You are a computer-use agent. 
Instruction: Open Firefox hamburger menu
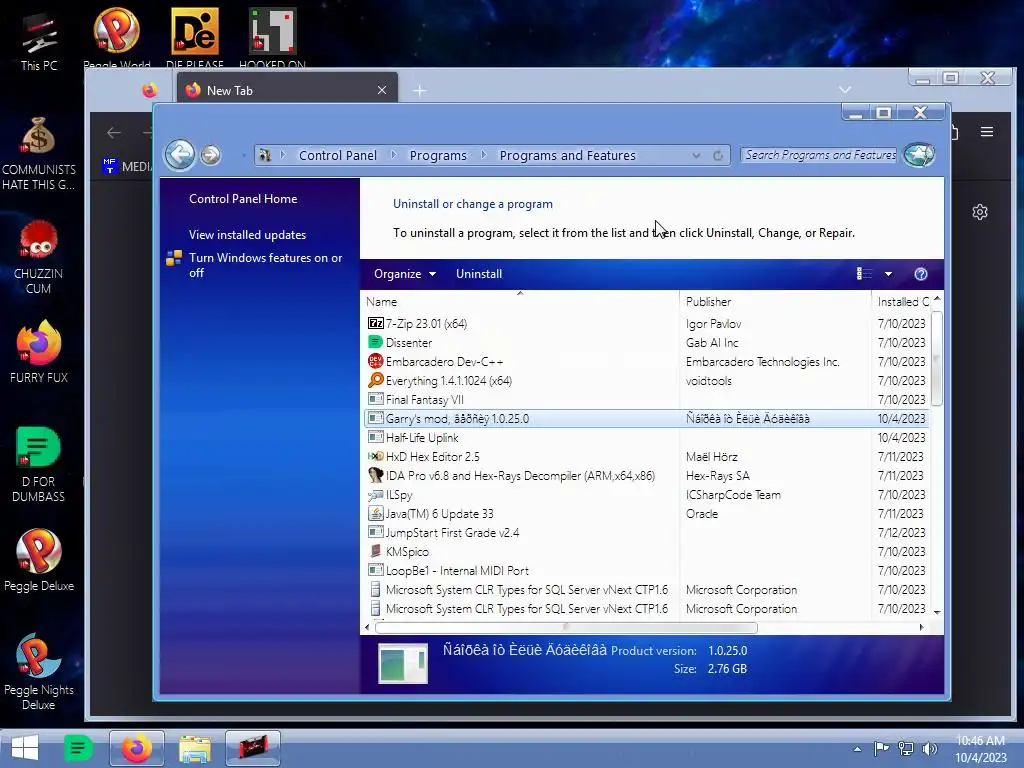[x=987, y=132]
